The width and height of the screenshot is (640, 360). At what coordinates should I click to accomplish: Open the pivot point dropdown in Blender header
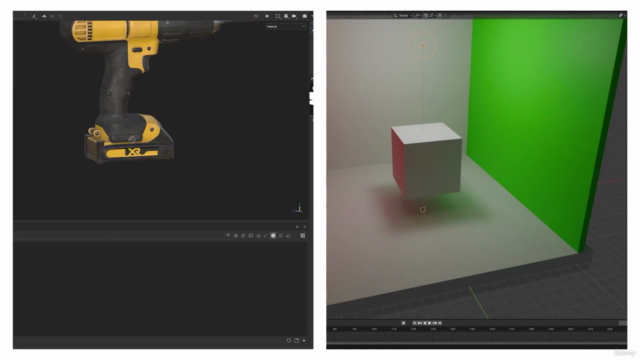(x=418, y=16)
